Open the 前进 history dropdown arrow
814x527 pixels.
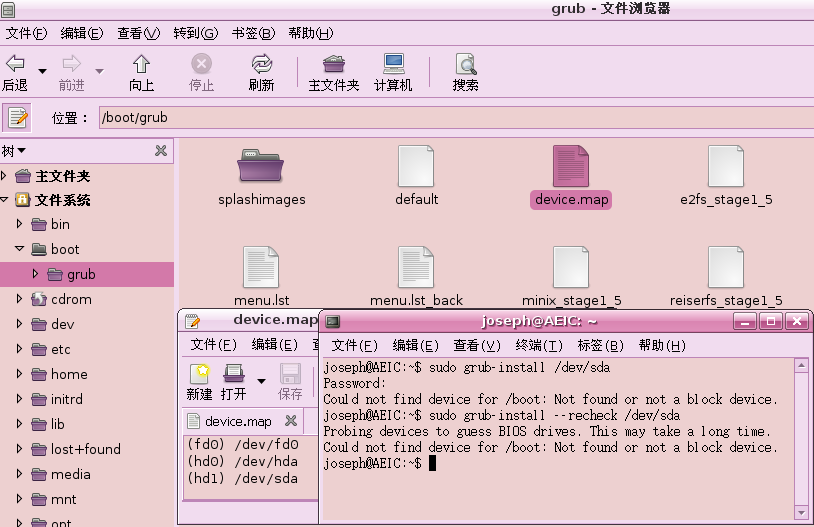click(x=99, y=71)
